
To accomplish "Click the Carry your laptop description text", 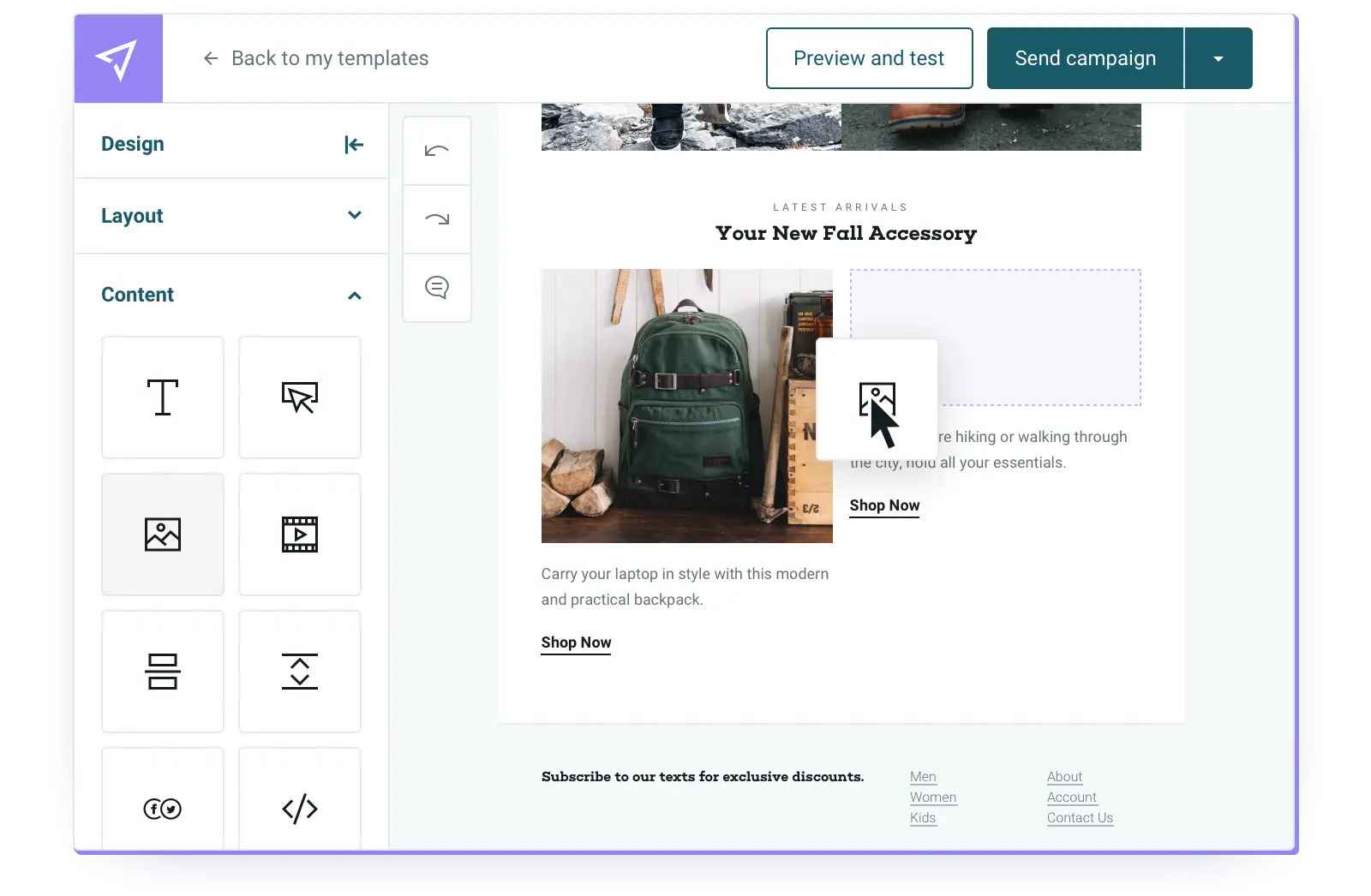I will [685, 587].
